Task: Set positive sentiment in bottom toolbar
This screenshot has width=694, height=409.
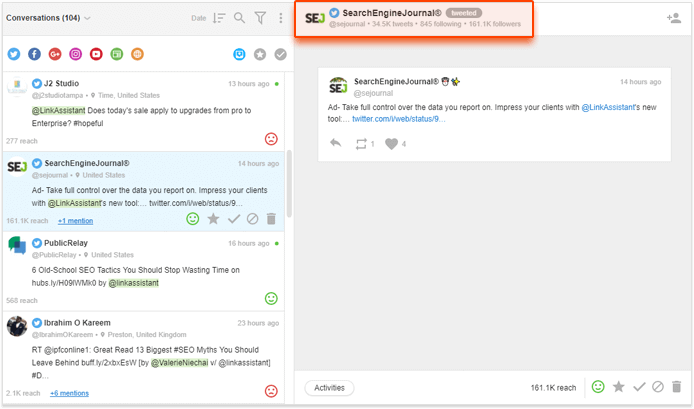Action: tap(598, 387)
